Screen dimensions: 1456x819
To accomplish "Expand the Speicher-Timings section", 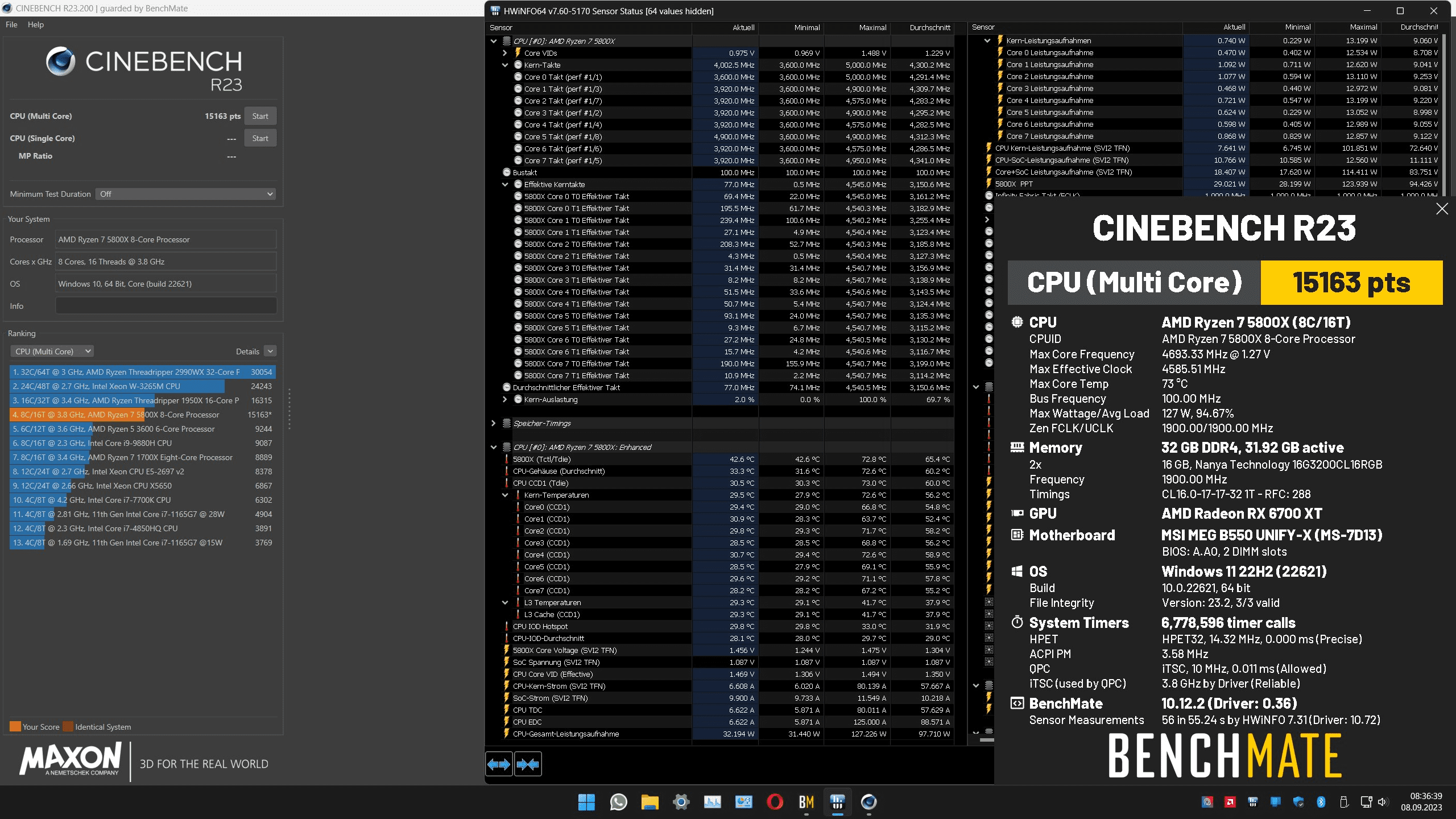I will click(493, 423).
